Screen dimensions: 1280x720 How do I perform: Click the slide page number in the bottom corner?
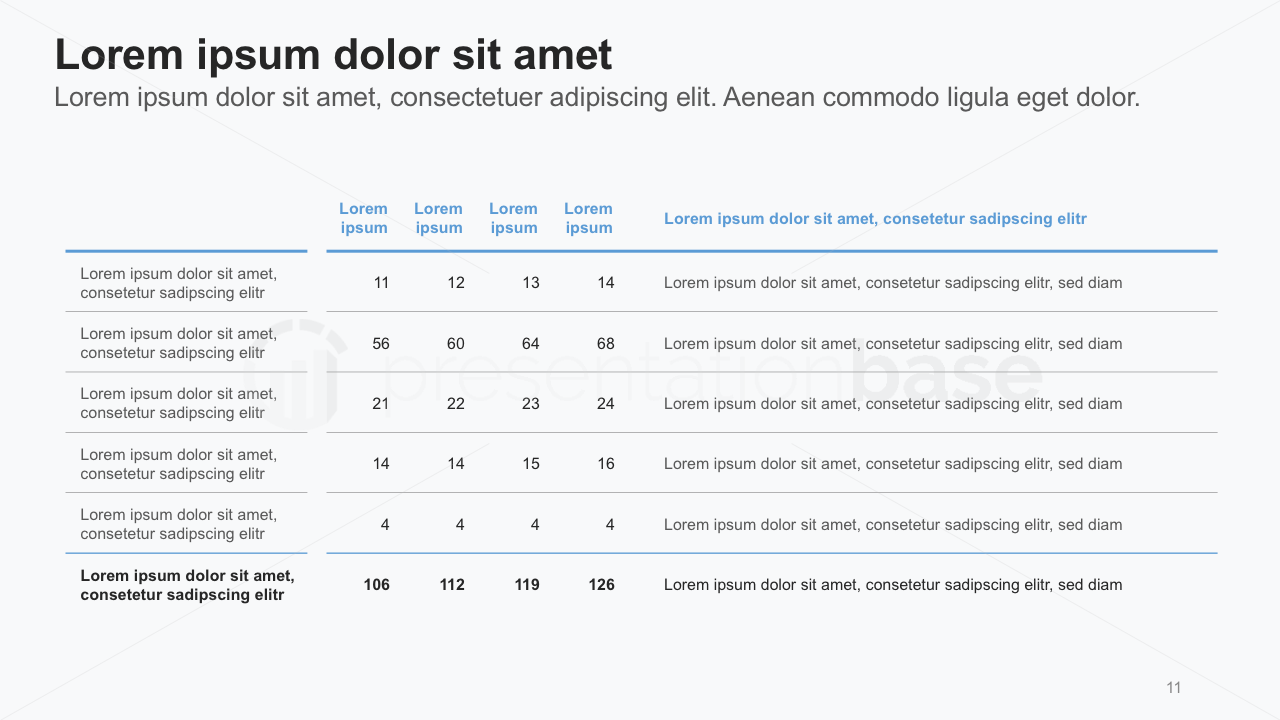click(x=1174, y=688)
